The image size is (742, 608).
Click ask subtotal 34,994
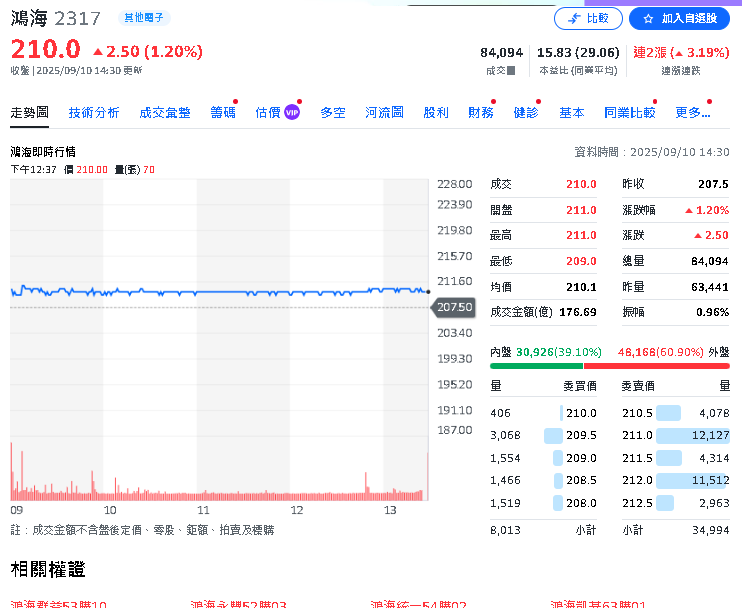(711, 530)
